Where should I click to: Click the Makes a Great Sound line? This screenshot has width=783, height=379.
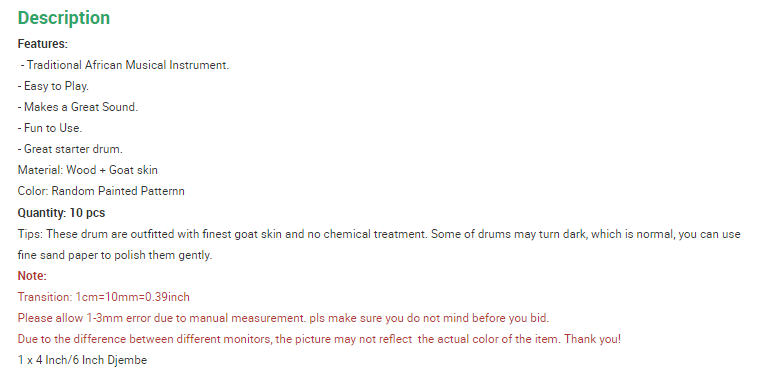pyautogui.click(x=78, y=107)
